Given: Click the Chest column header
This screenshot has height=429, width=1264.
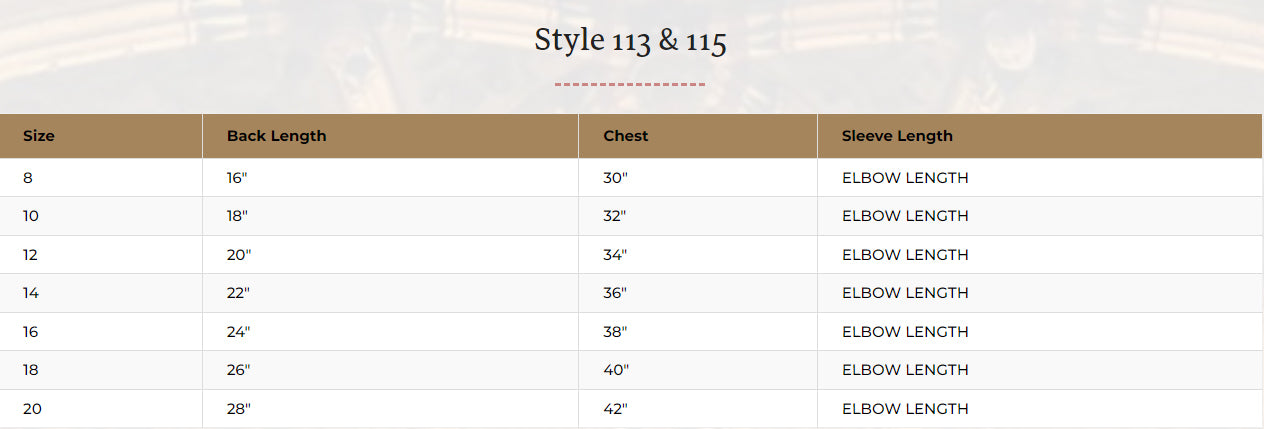Looking at the screenshot, I should pos(626,136).
